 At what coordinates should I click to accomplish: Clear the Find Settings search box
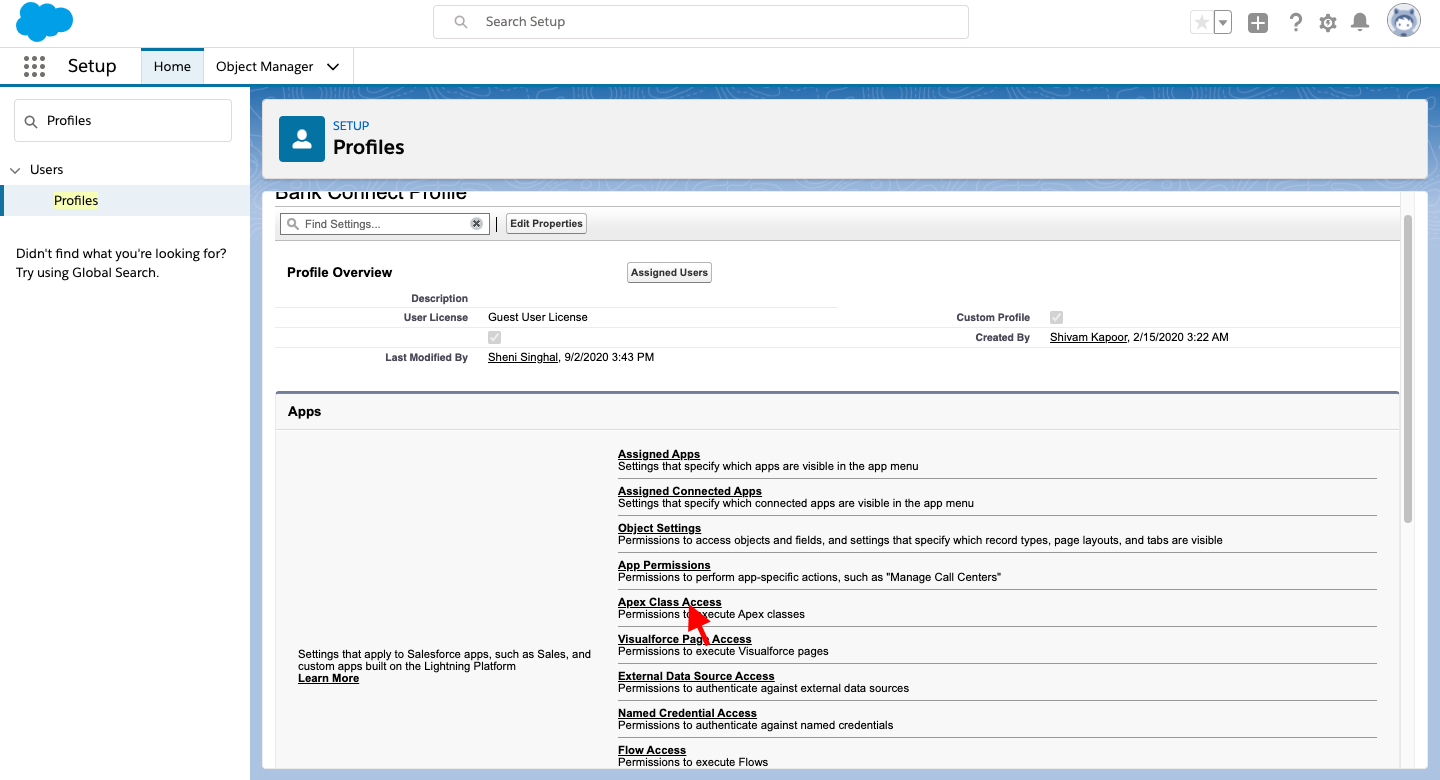coord(477,224)
